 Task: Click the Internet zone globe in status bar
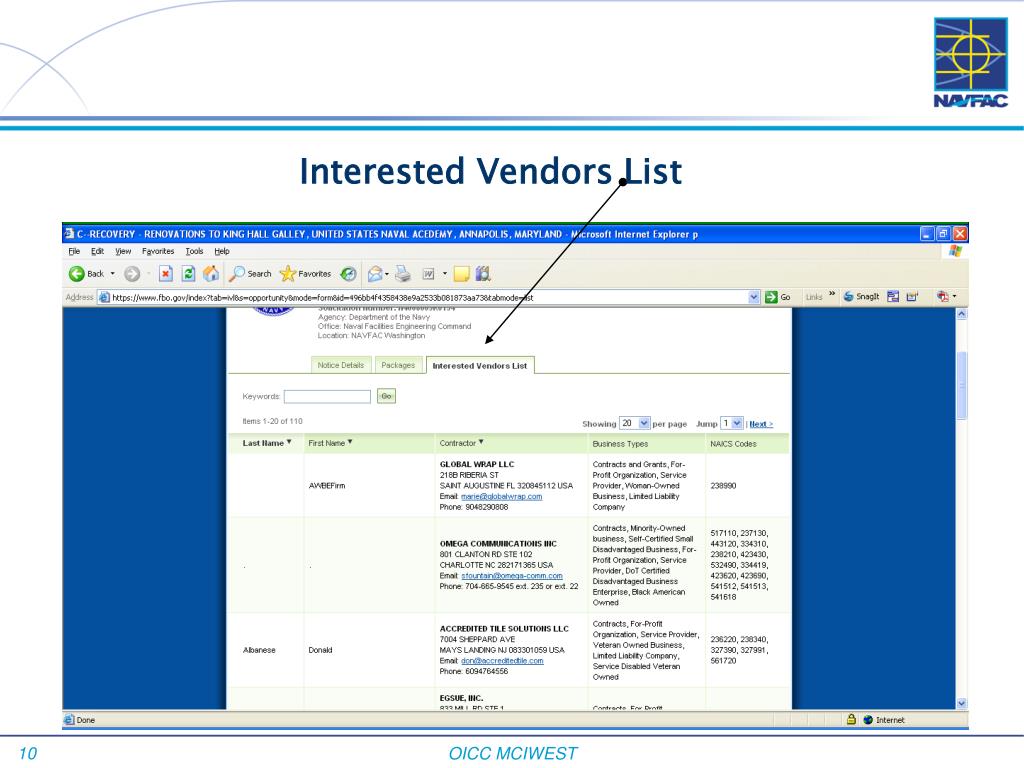click(x=868, y=720)
